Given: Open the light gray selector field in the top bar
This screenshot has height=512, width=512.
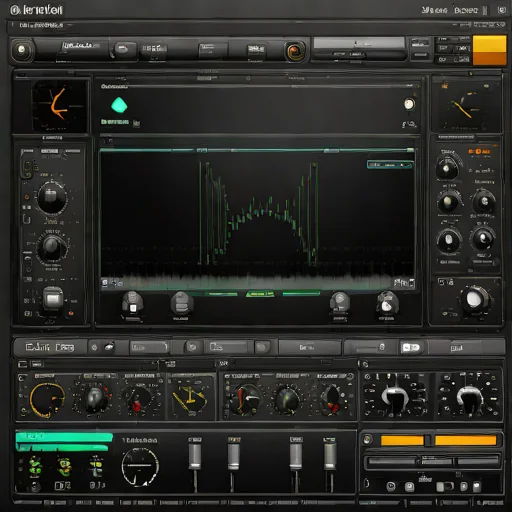Looking at the screenshot, I should (x=359, y=43).
